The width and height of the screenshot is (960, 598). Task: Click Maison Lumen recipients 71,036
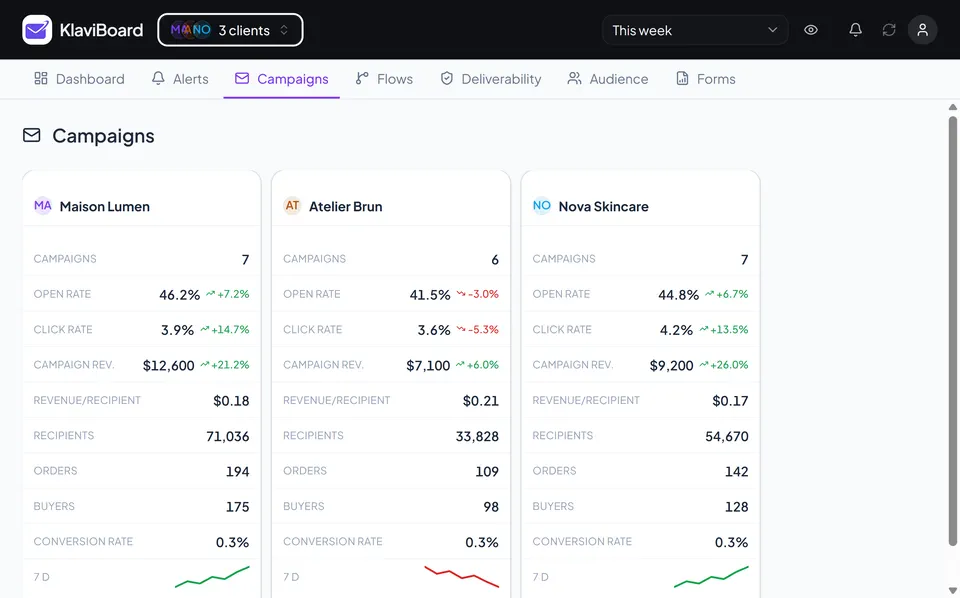[x=228, y=436]
